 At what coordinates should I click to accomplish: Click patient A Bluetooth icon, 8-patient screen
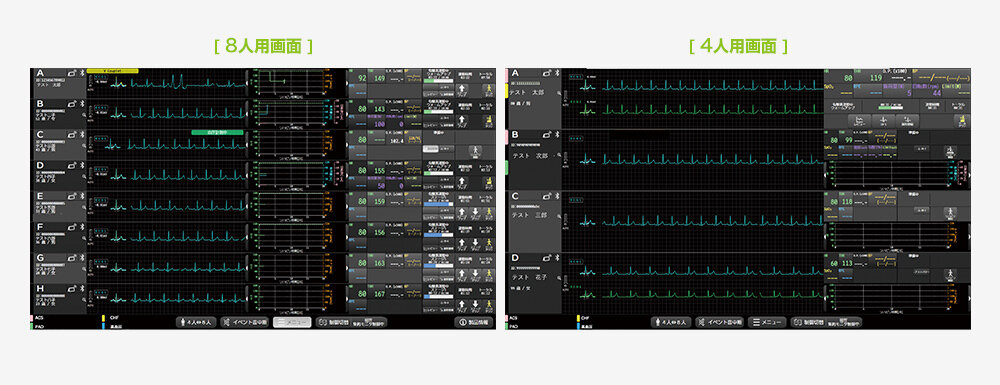pyautogui.click(x=81, y=73)
